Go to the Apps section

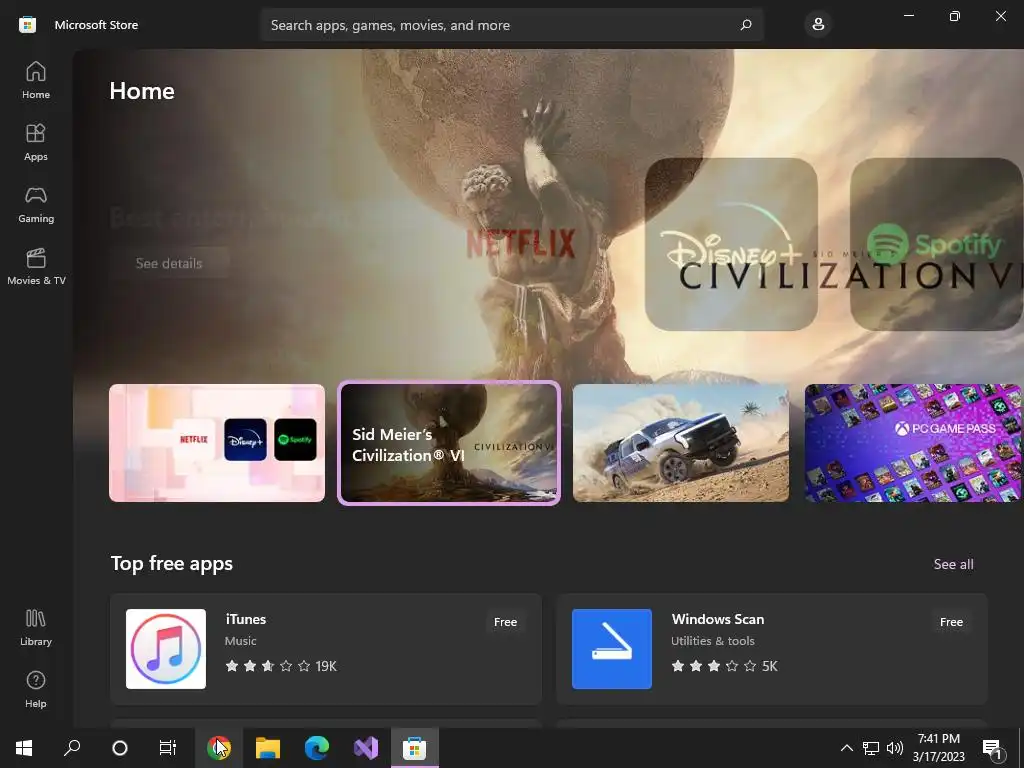point(36,142)
